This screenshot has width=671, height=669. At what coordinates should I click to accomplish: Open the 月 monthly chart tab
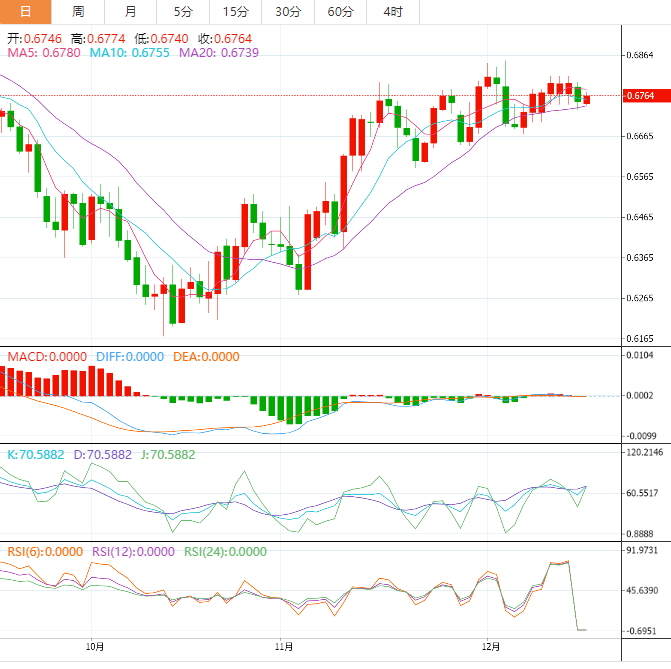click(131, 12)
